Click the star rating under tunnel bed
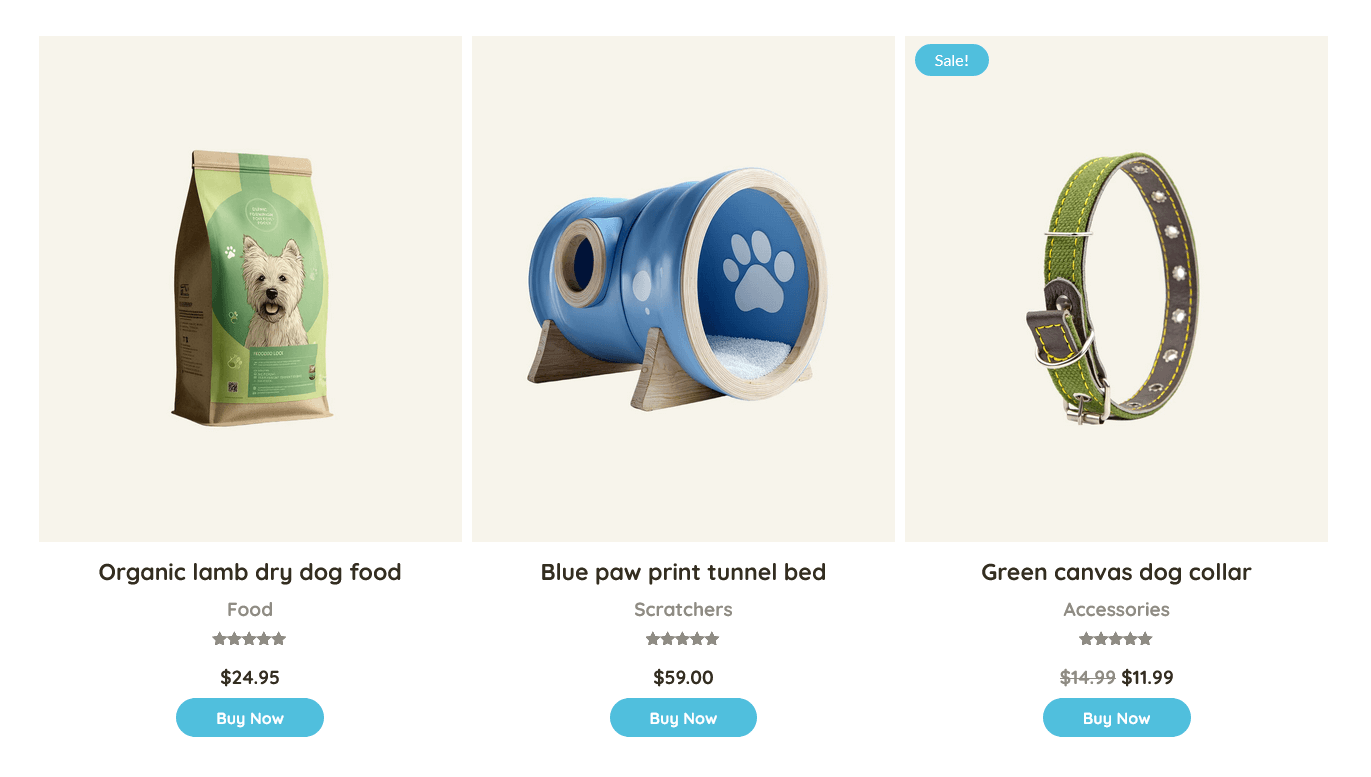 [x=683, y=639]
